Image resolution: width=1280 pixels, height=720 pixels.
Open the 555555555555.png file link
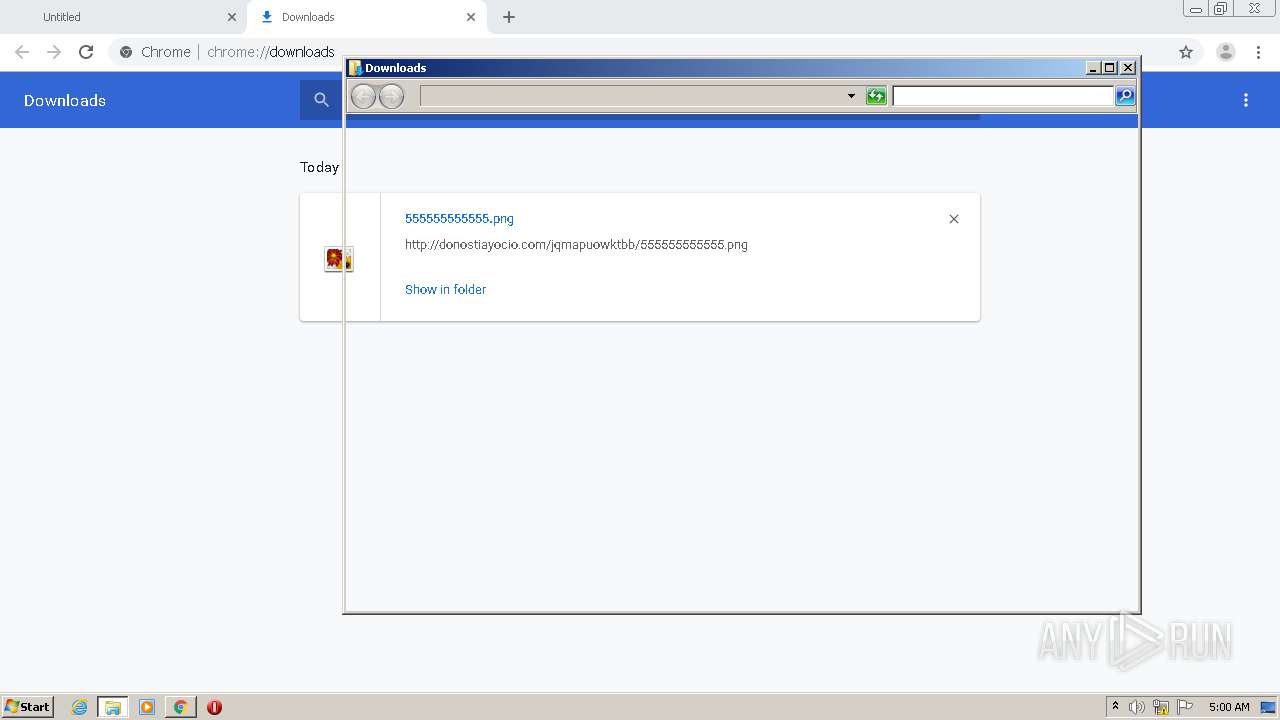(x=459, y=218)
